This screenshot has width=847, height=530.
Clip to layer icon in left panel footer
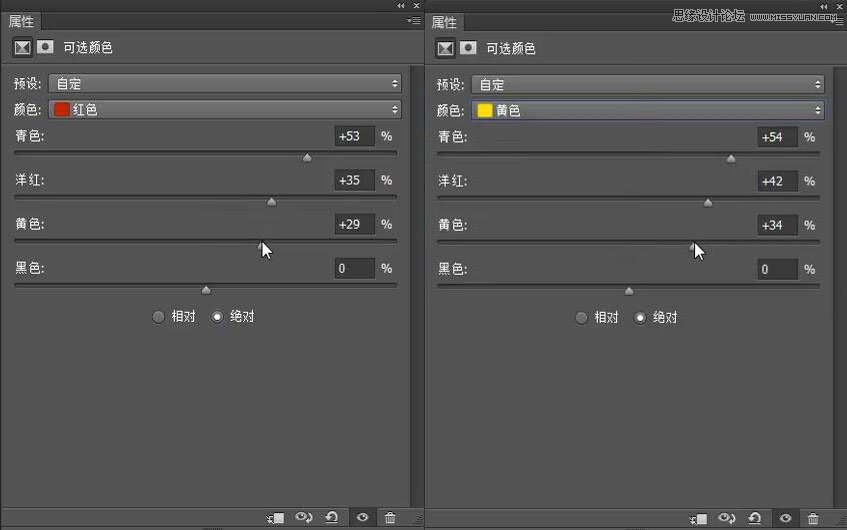[x=275, y=518]
